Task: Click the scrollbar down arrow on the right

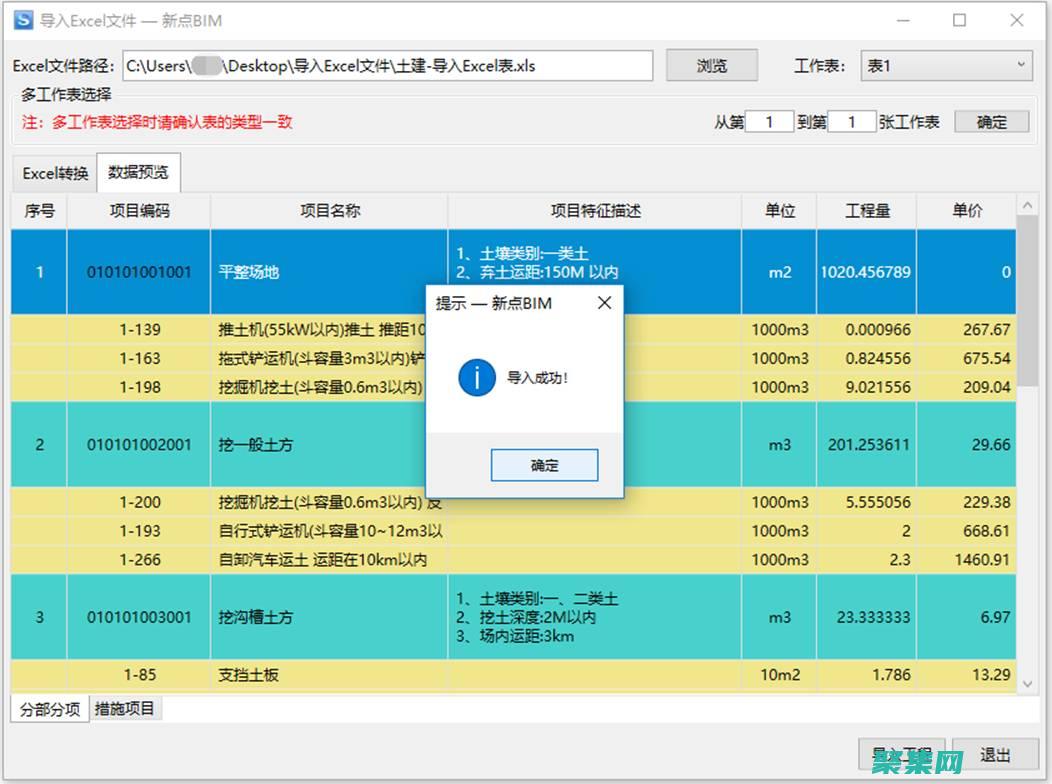Action: [1029, 685]
